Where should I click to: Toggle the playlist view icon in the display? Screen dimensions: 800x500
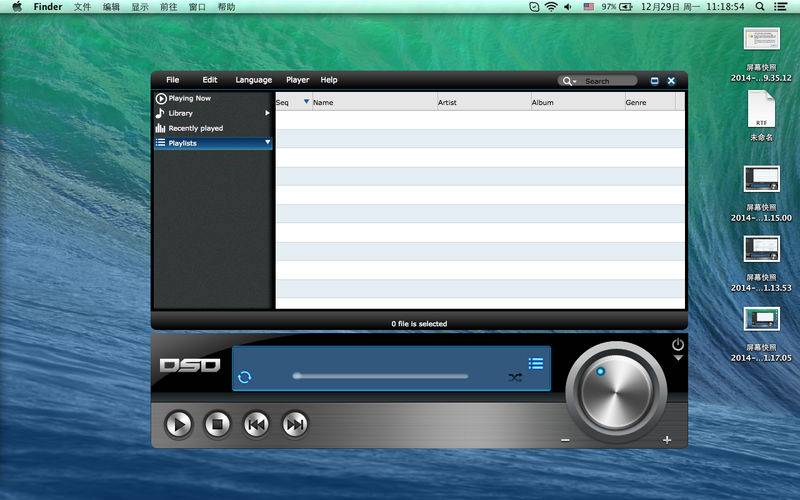pyautogui.click(x=536, y=364)
